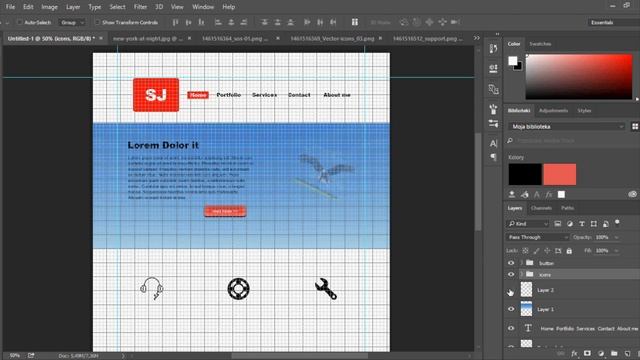
Task: Open the new-york-at-night.jpg document tab
Action: [x=147, y=38]
